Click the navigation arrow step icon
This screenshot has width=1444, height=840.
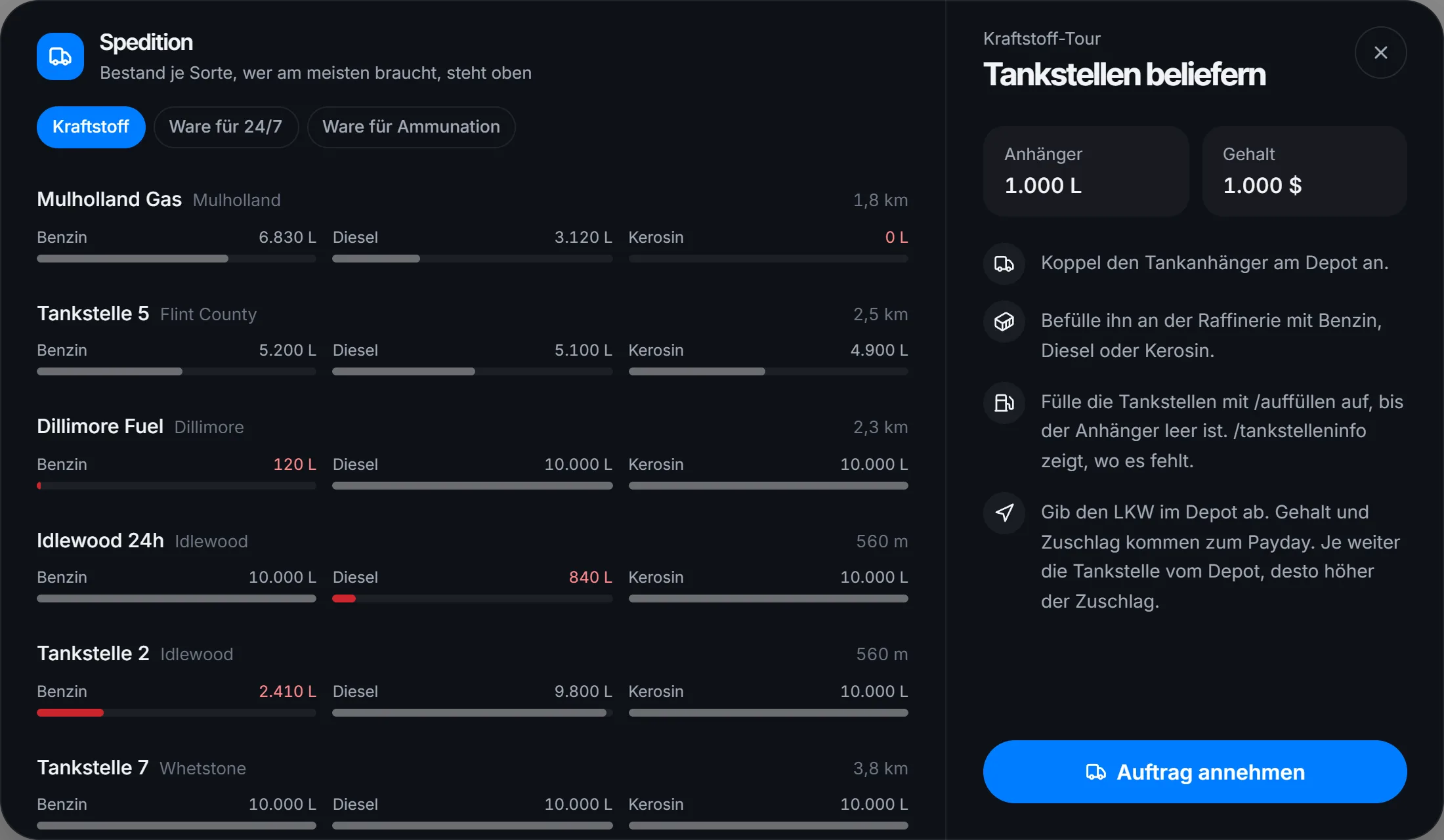1004,513
